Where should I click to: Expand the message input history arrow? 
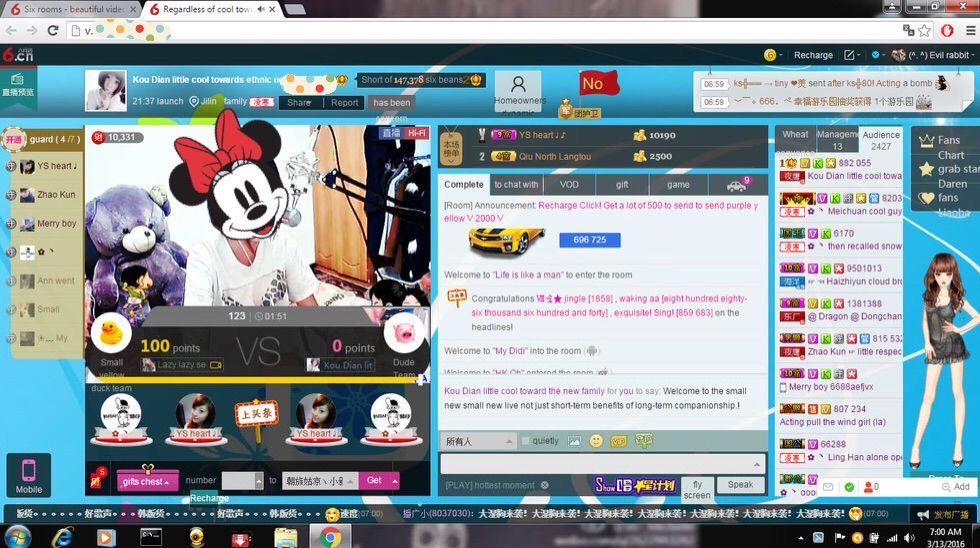(x=757, y=464)
